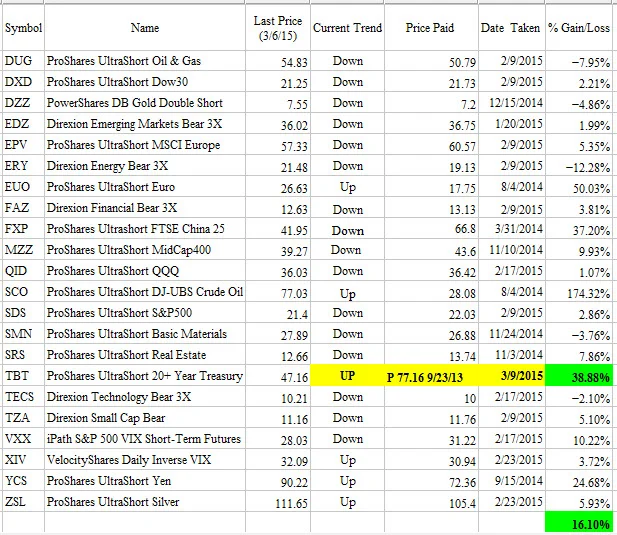Select the FXP symbol cell
617x535 pixels.
pos(23,229)
